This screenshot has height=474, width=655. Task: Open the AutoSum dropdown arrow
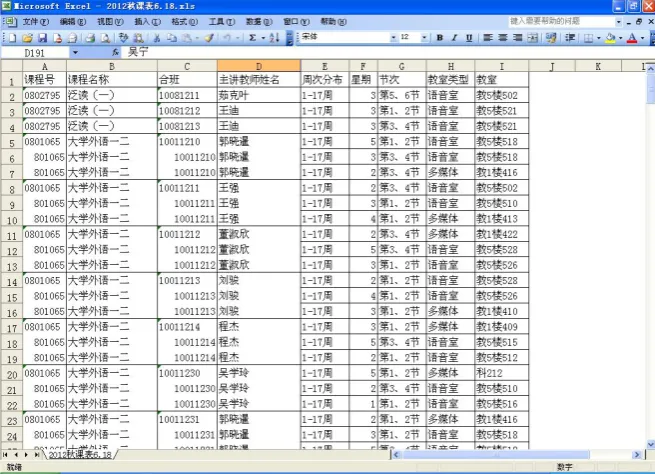[x=263, y=38]
